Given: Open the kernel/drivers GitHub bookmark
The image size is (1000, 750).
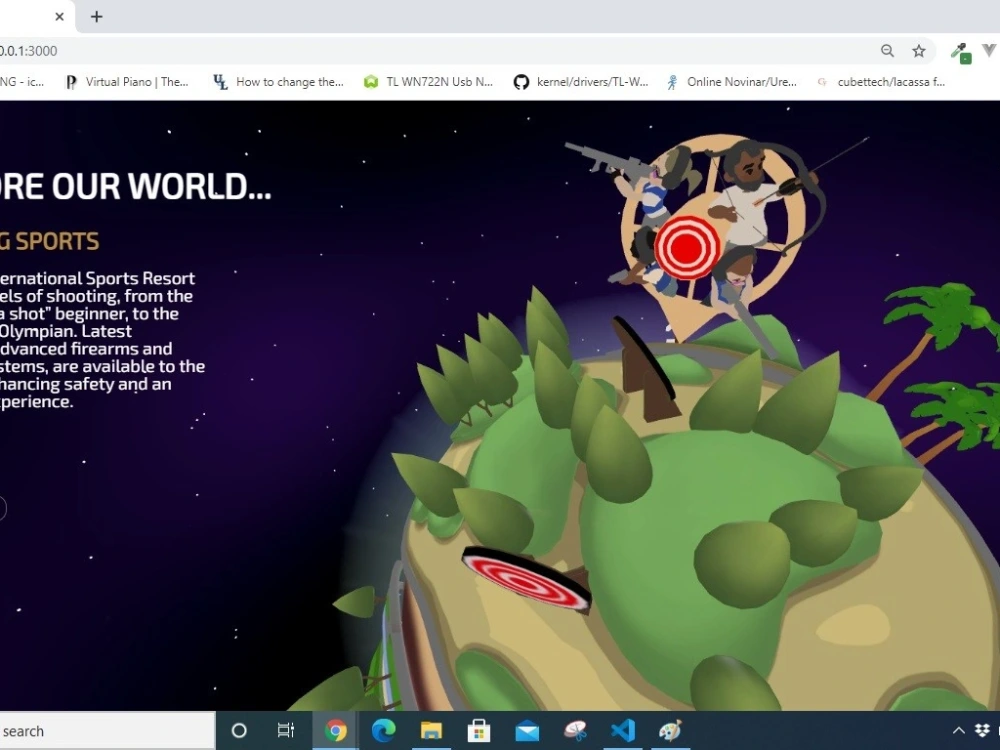Looking at the screenshot, I should (581, 82).
